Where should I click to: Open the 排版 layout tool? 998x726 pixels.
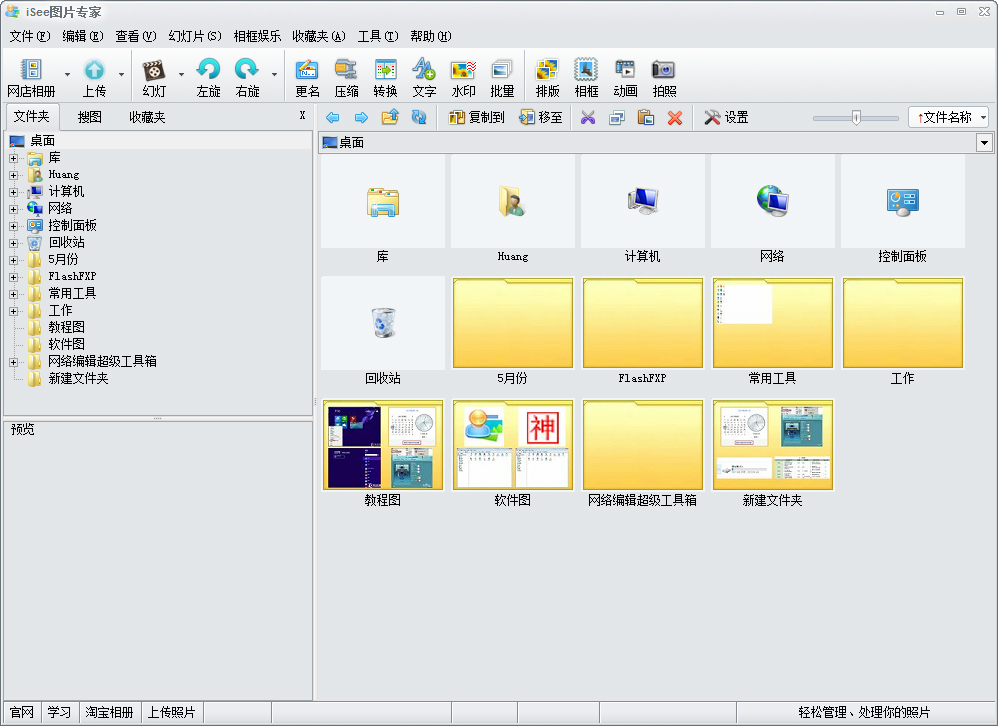pos(547,76)
